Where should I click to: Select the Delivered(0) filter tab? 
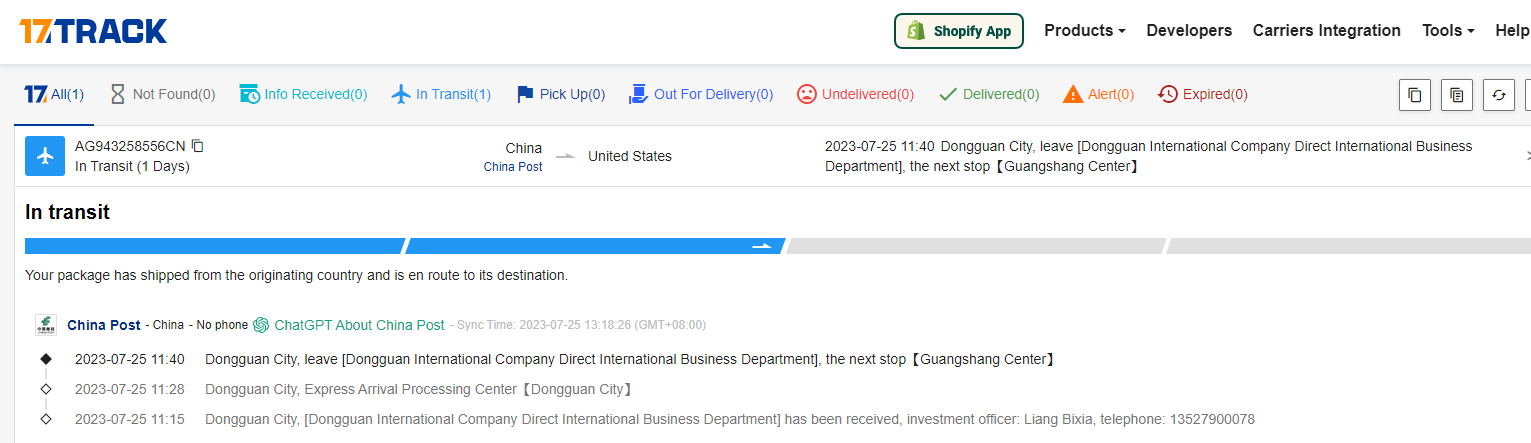988,95
